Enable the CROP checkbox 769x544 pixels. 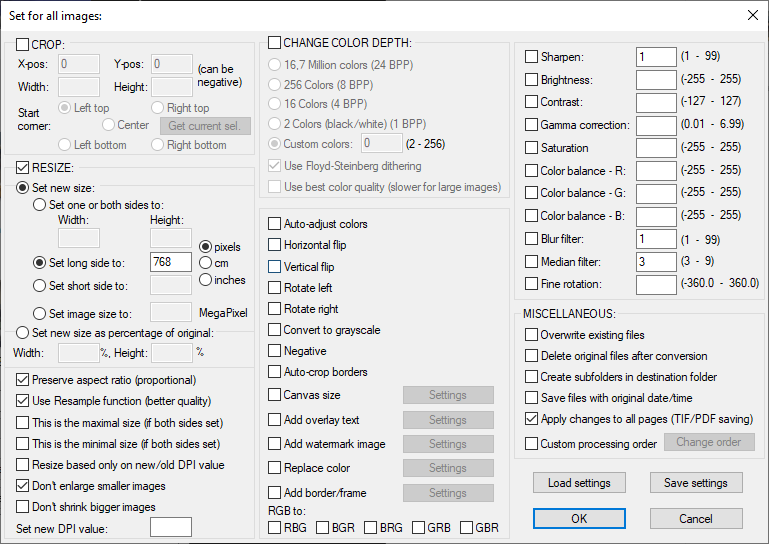pyautogui.click(x=23, y=45)
